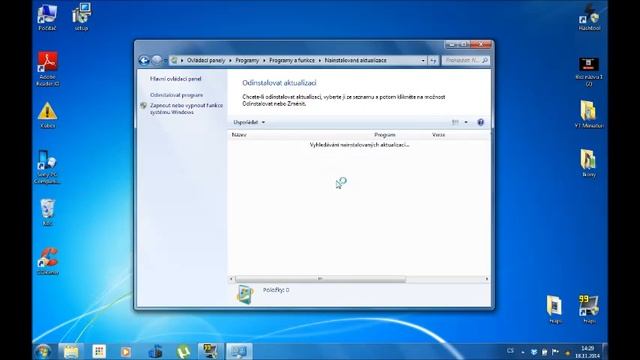Click the search magnifier icon
The image size is (640, 360).
485,60
